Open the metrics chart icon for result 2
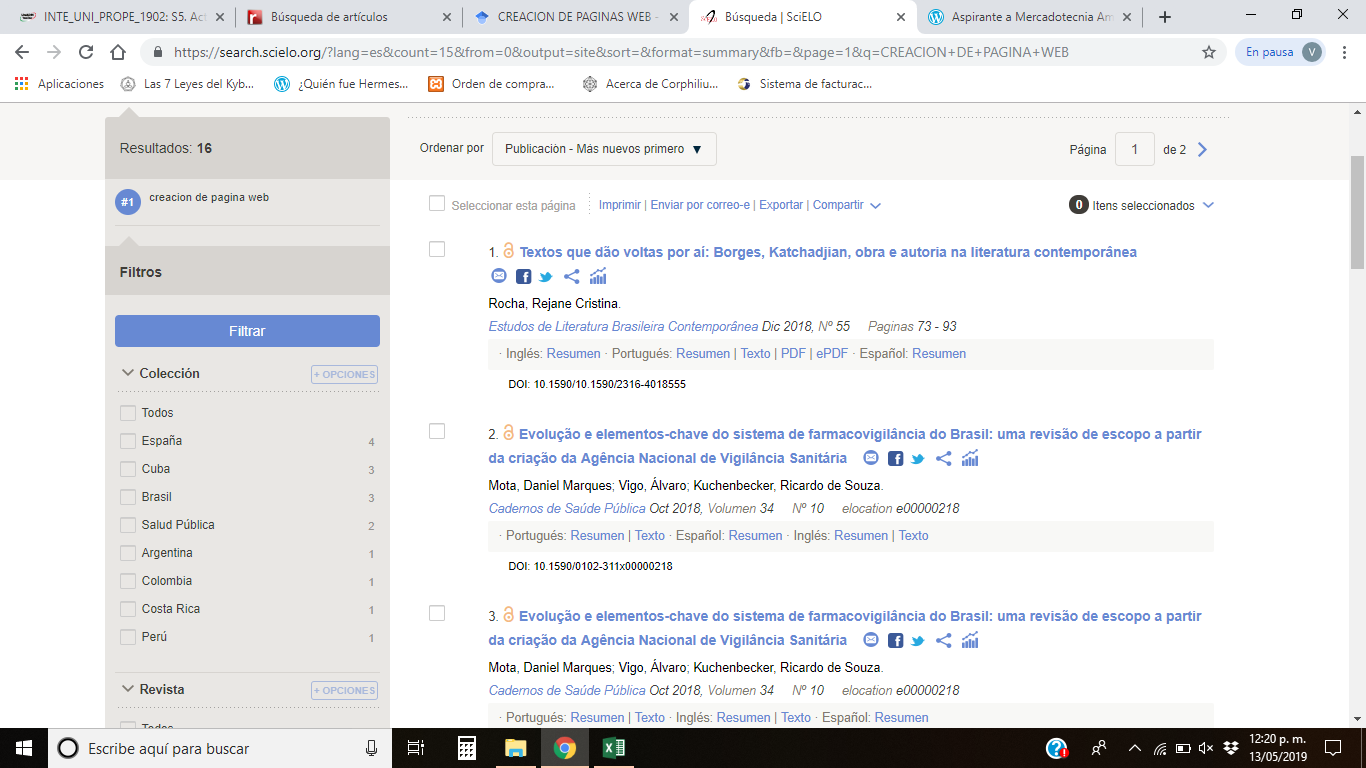This screenshot has width=1366, height=768. coord(970,458)
